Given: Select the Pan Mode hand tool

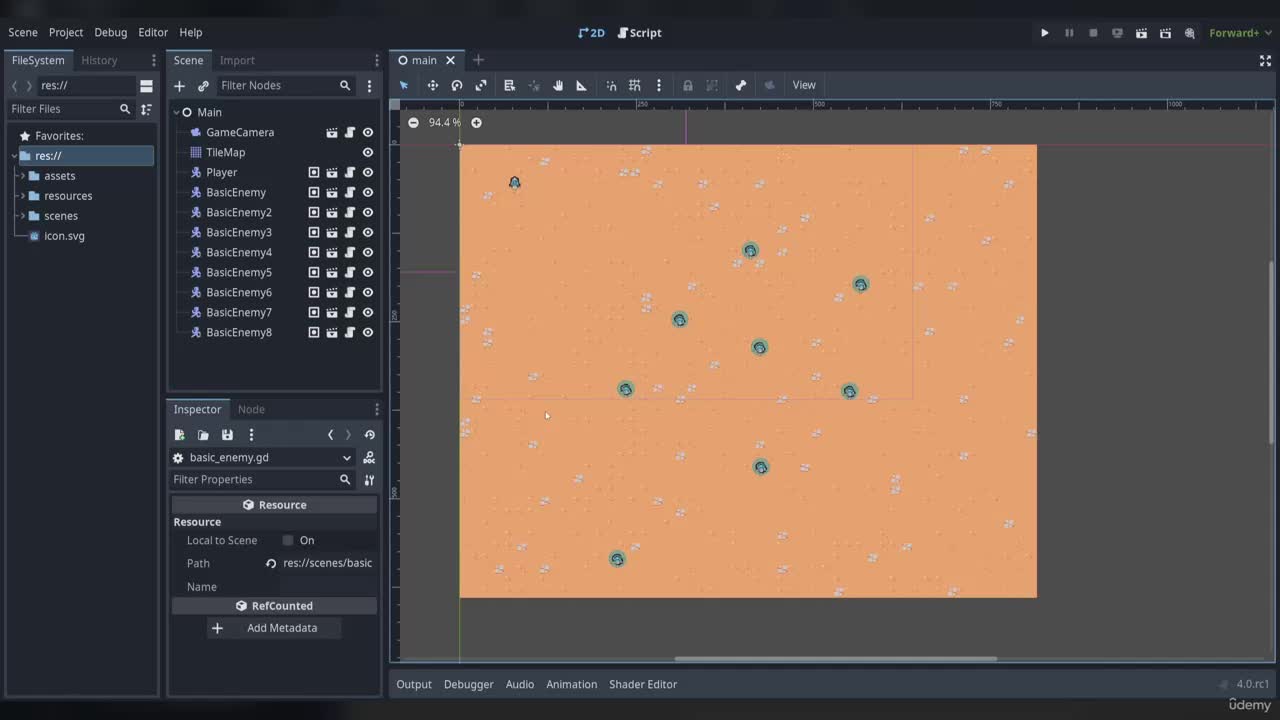Looking at the screenshot, I should point(558,85).
